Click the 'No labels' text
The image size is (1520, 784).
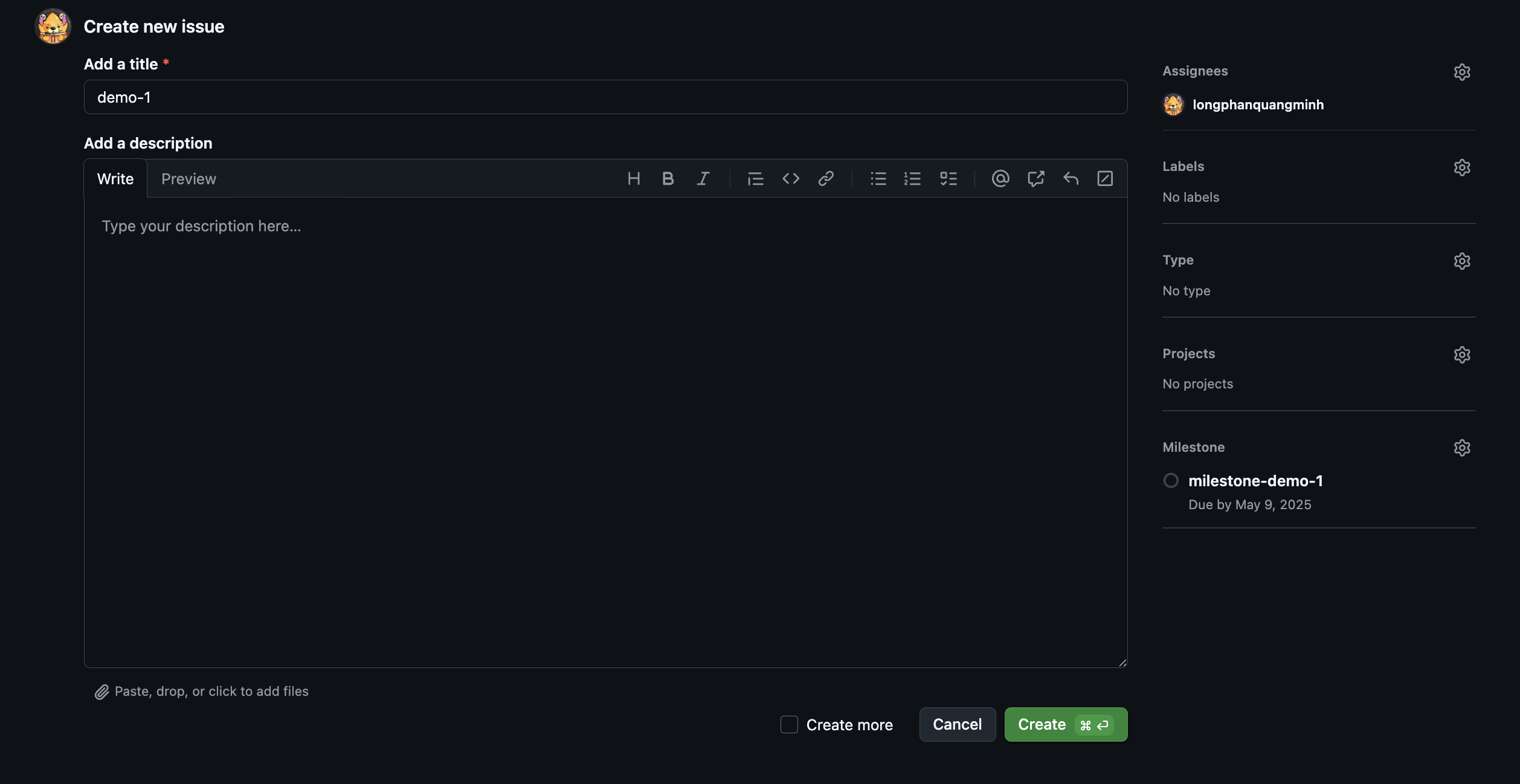pos(1190,197)
